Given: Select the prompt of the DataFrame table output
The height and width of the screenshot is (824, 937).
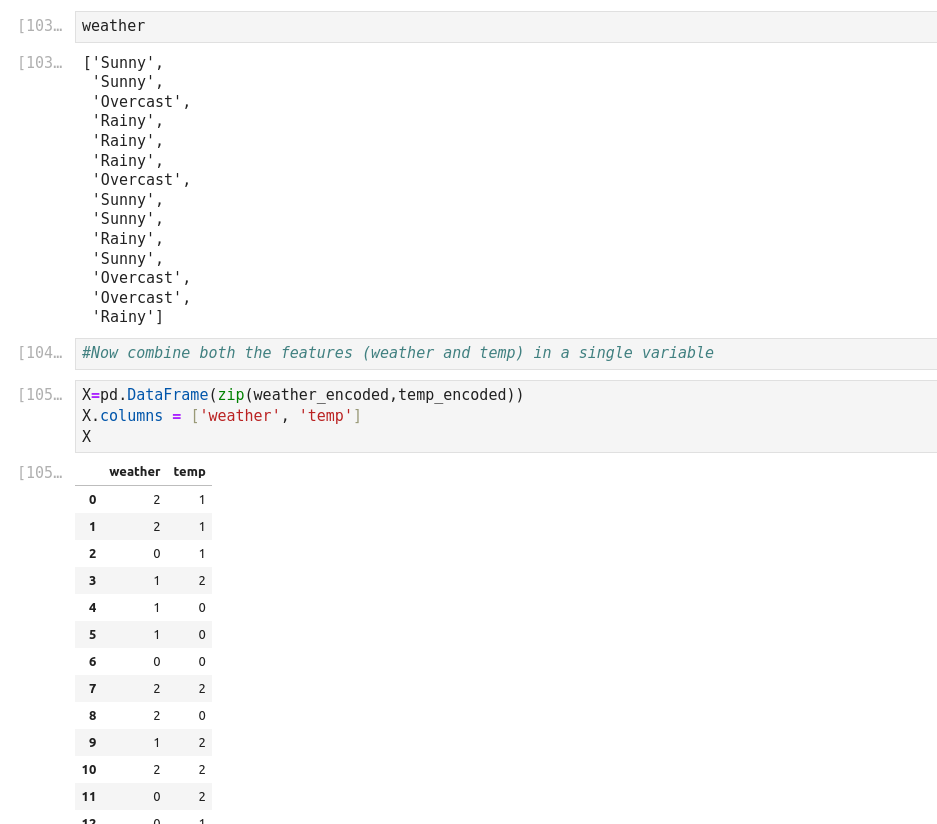Looking at the screenshot, I should 40,473.
